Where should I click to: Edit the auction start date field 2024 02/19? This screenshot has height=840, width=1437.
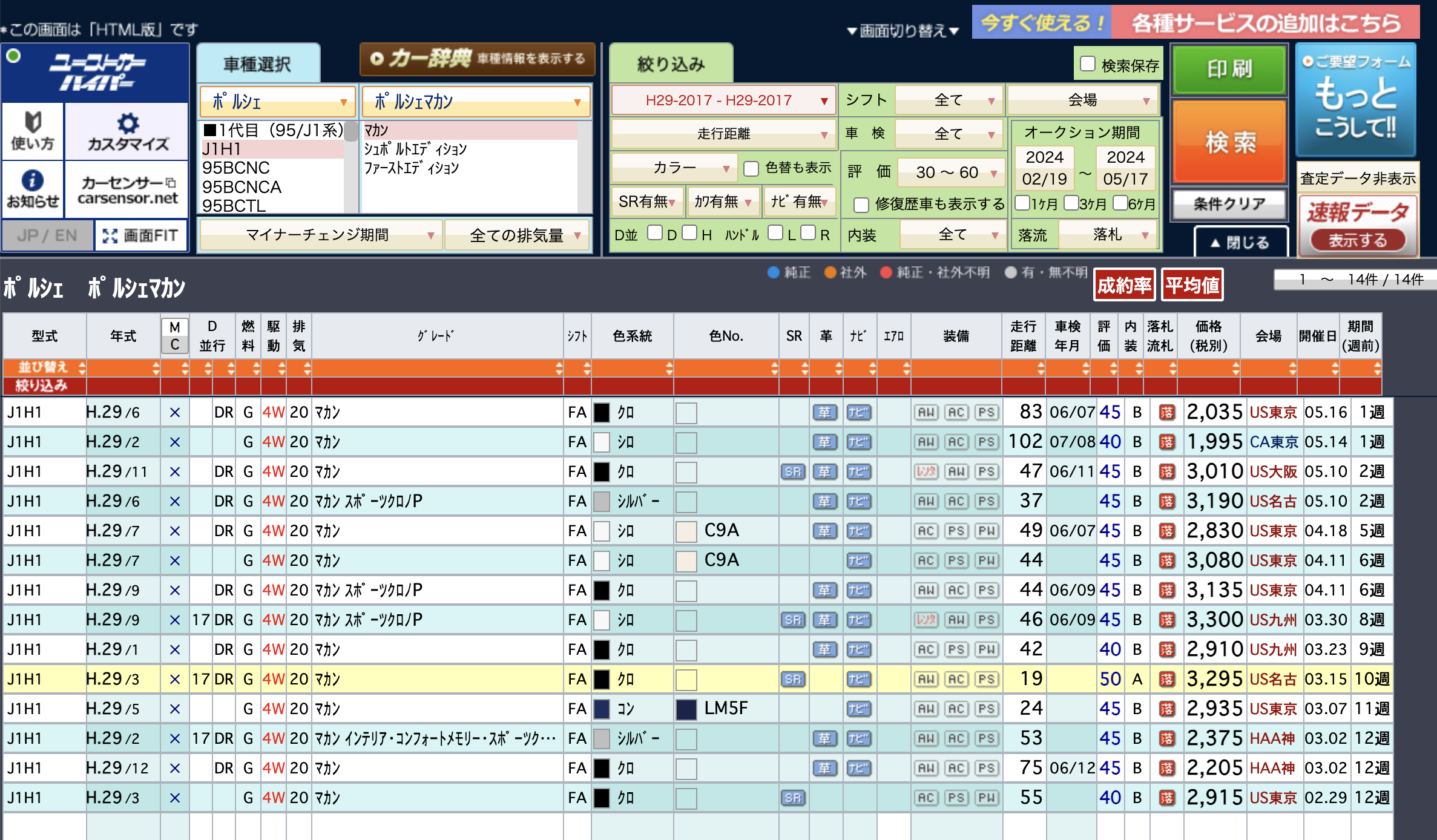pyautogui.click(x=1044, y=168)
